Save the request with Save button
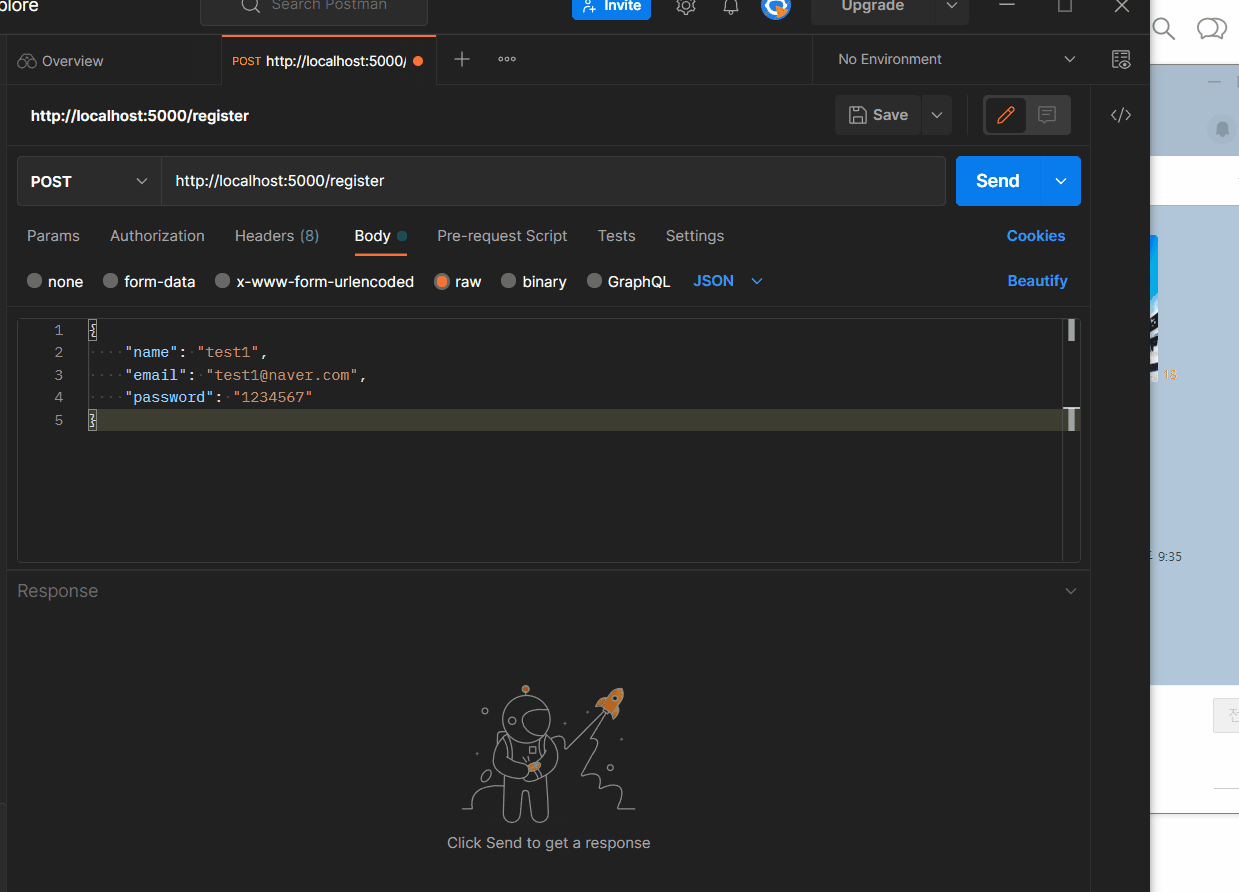 (x=878, y=115)
